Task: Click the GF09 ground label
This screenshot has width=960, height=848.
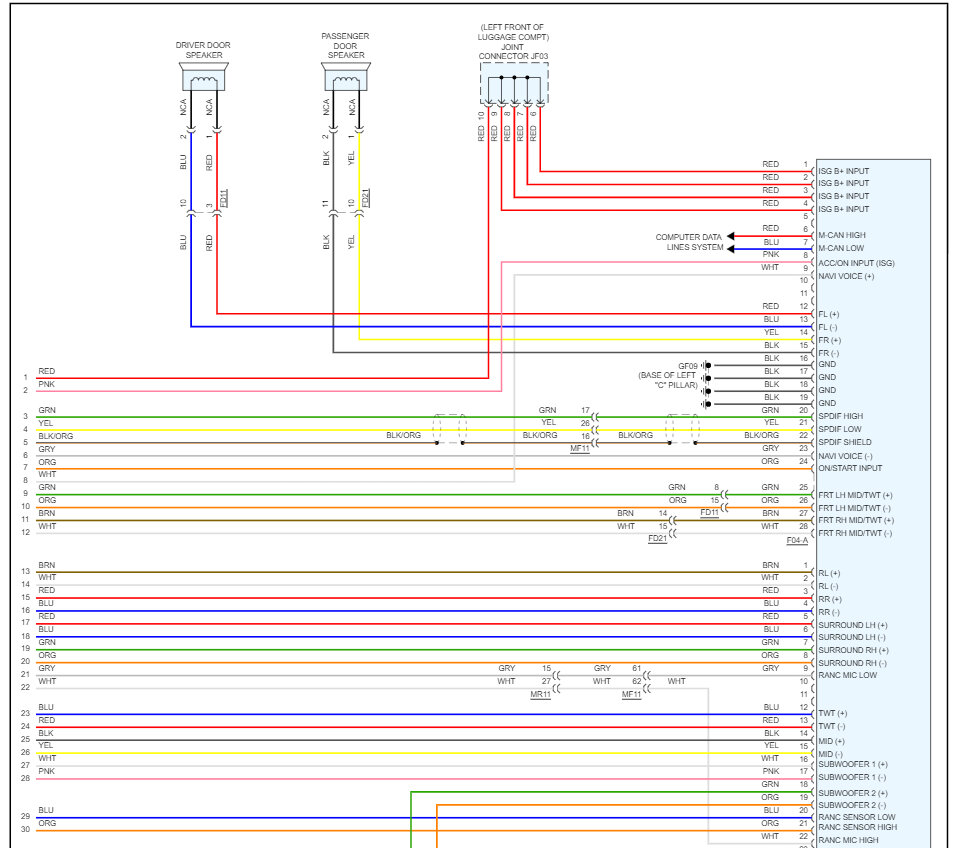Action: pyautogui.click(x=688, y=366)
